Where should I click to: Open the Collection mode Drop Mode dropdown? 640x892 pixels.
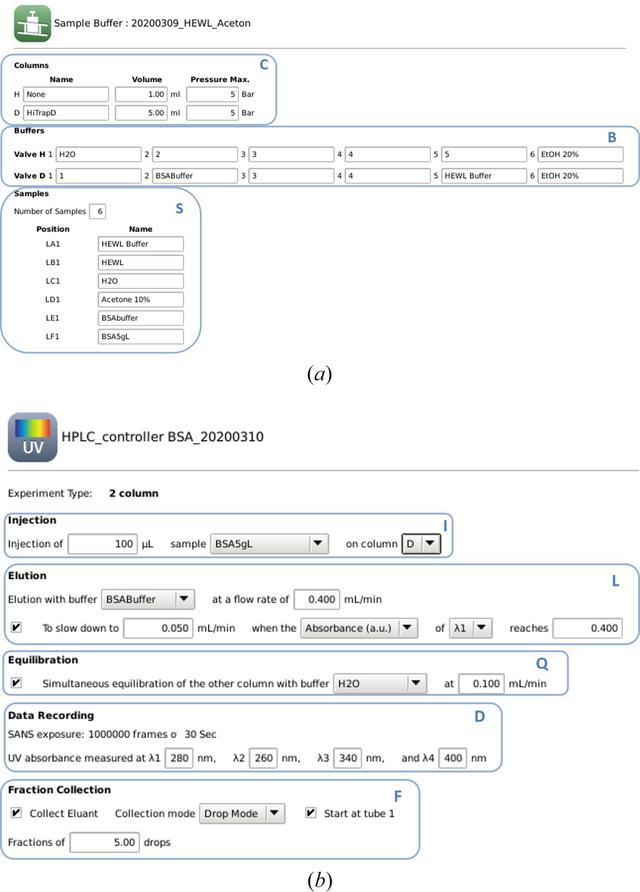tap(242, 813)
